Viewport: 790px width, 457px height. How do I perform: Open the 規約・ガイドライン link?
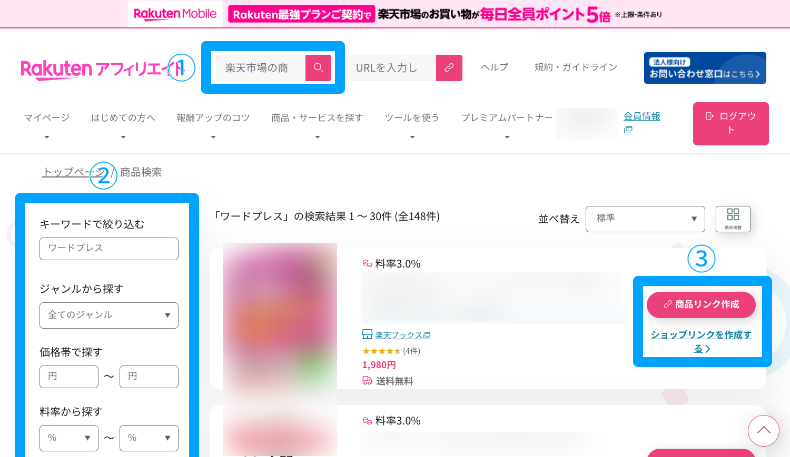[576, 67]
